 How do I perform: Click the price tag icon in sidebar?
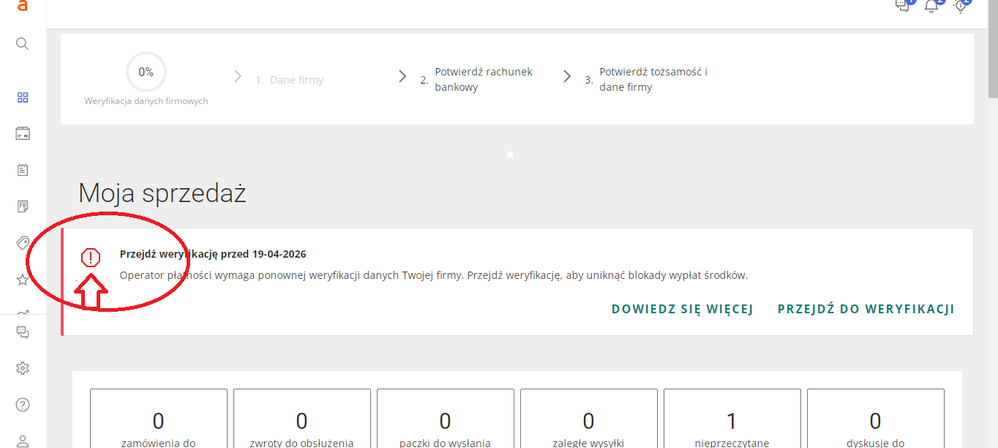pos(22,243)
